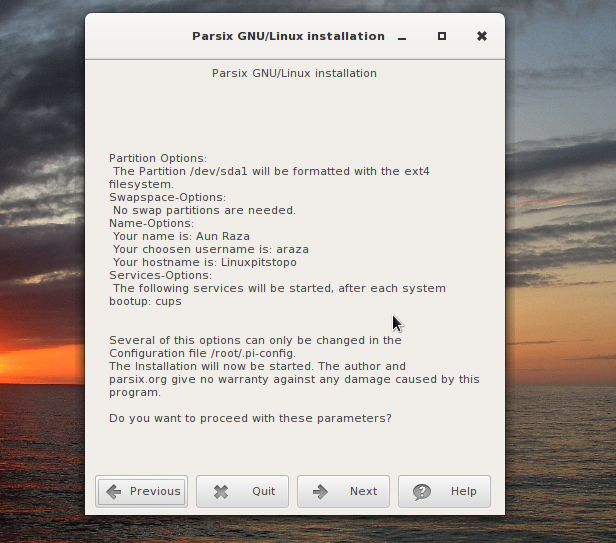Click the 'Parsix GNU/Linux installation' title bar text
616x543 pixels.
(288, 36)
